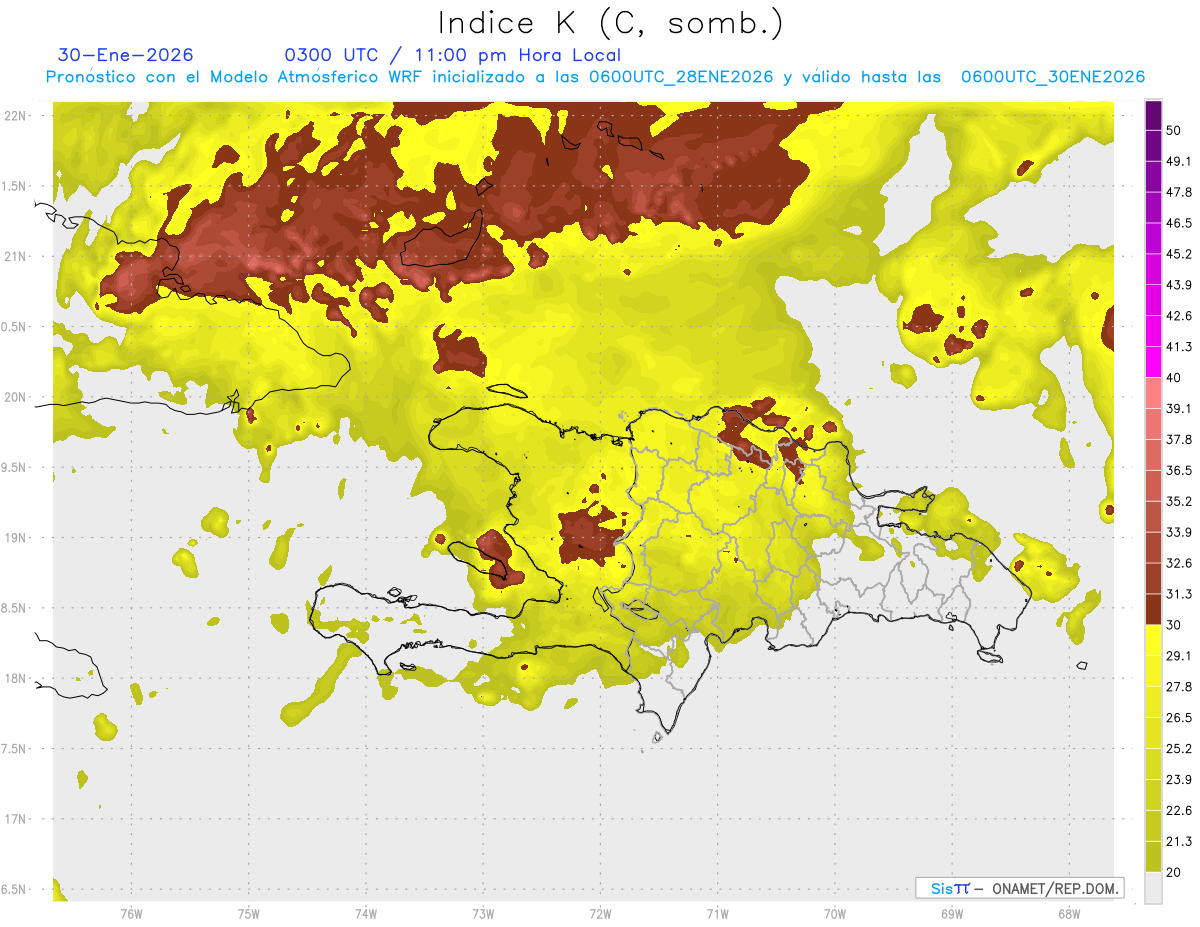Screen dimensions: 1200x927
Task: Select the "0600UTC_30ENE2026" valid-until timestamp
Action: tap(1052, 77)
